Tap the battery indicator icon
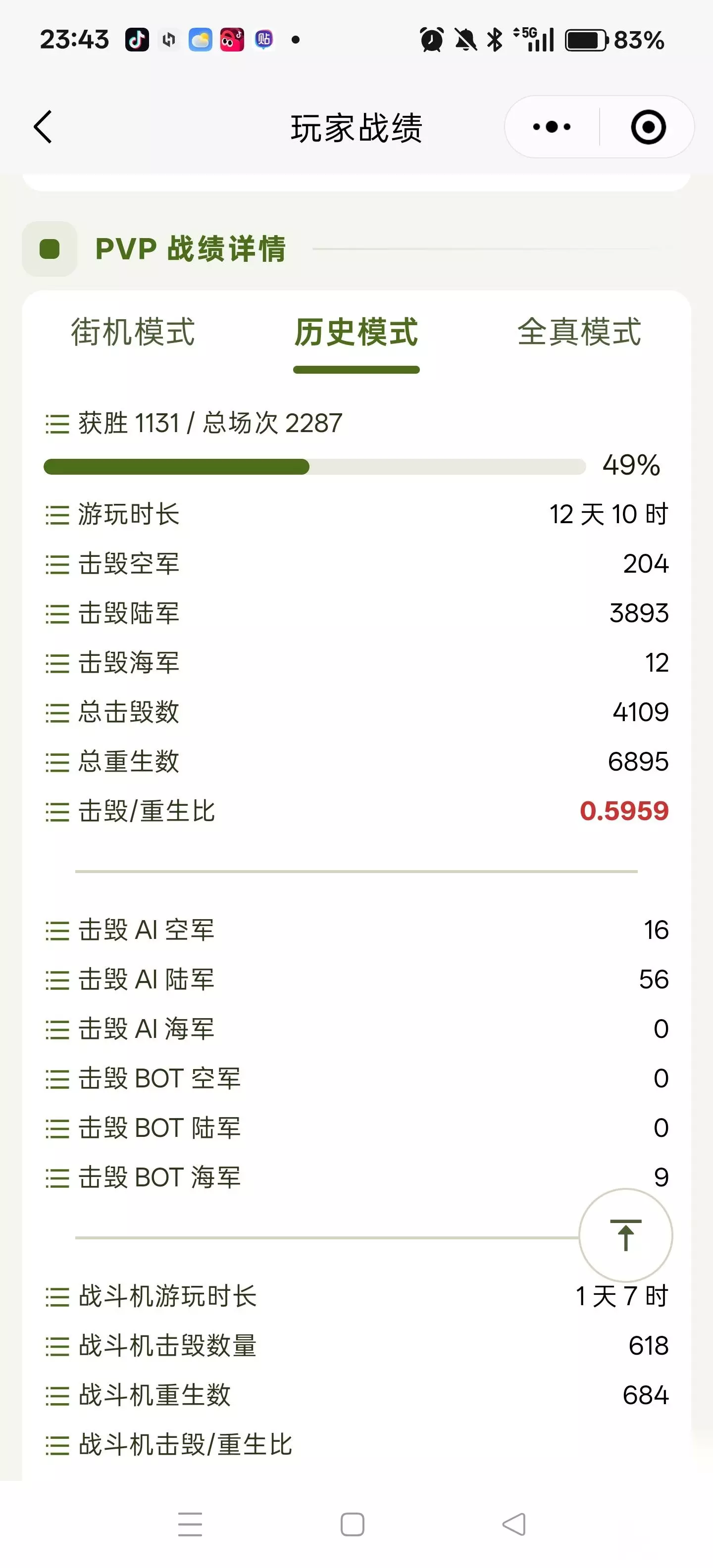Image resolution: width=713 pixels, height=1568 pixels. point(586,40)
